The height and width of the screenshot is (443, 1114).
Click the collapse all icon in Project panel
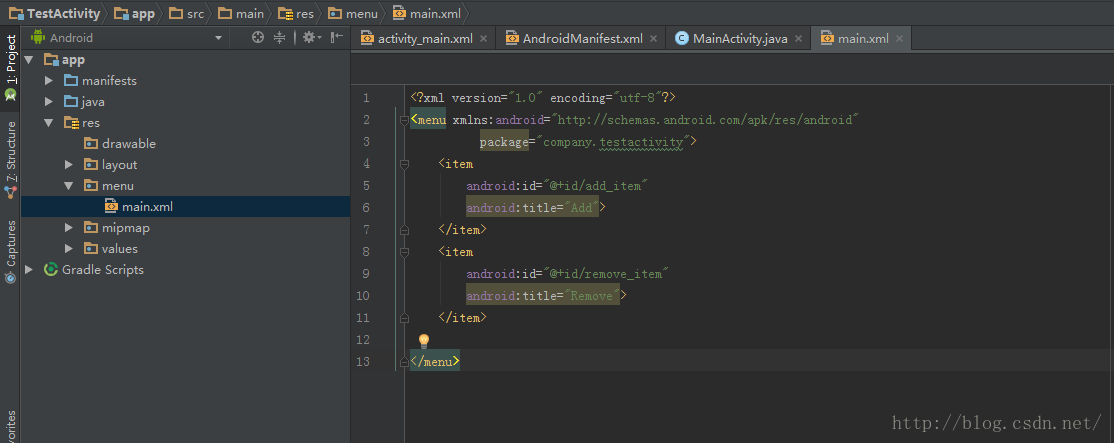tap(279, 38)
